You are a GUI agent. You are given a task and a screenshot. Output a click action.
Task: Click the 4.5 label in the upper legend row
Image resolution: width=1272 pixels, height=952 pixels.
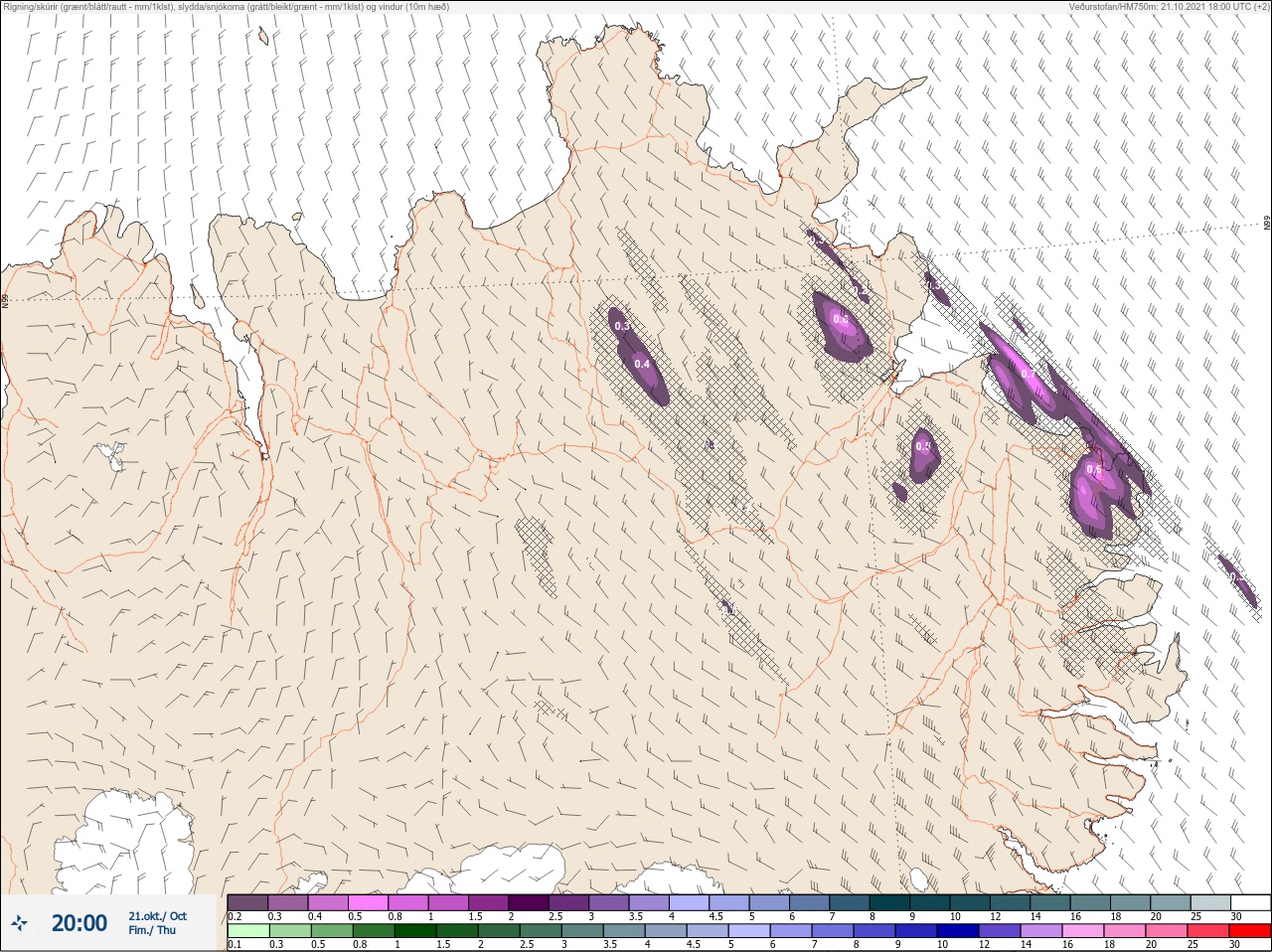point(715,916)
